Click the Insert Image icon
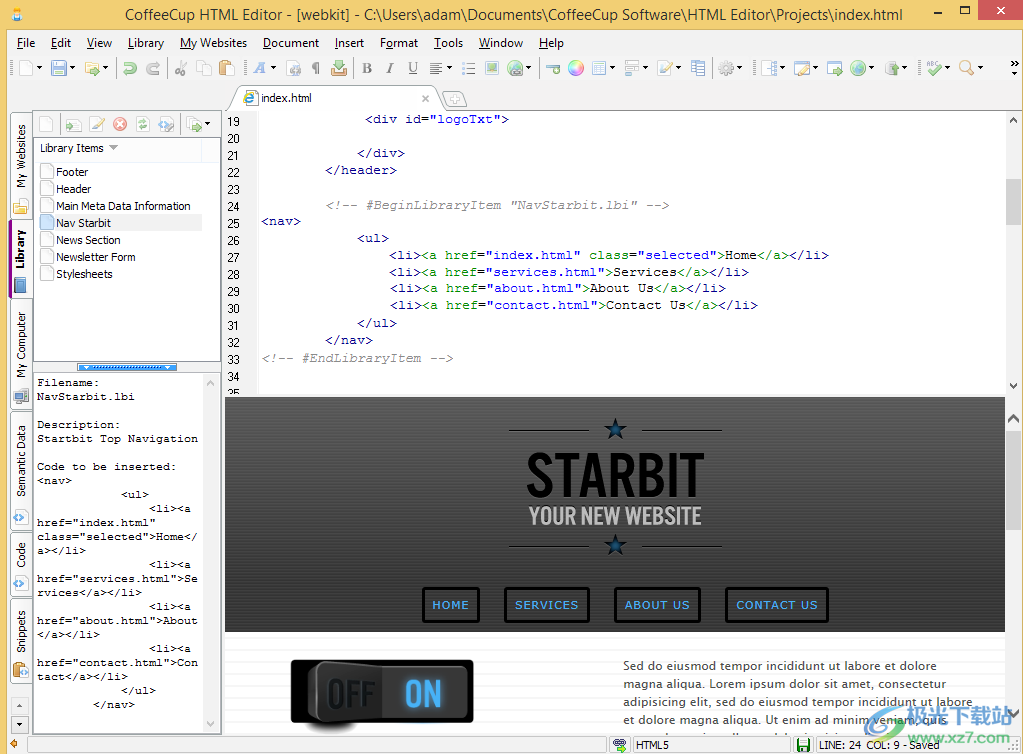The image size is (1023, 754). [492, 68]
